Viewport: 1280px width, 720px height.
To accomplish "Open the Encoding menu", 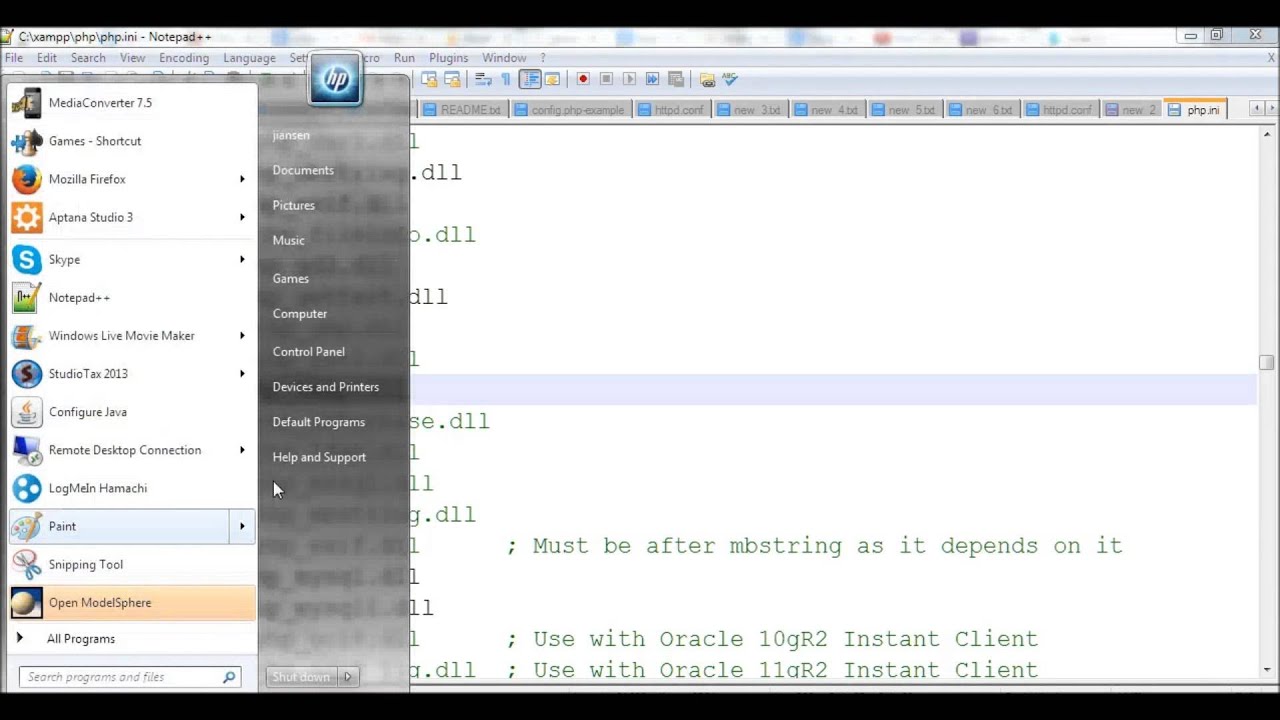I will click(x=183, y=57).
